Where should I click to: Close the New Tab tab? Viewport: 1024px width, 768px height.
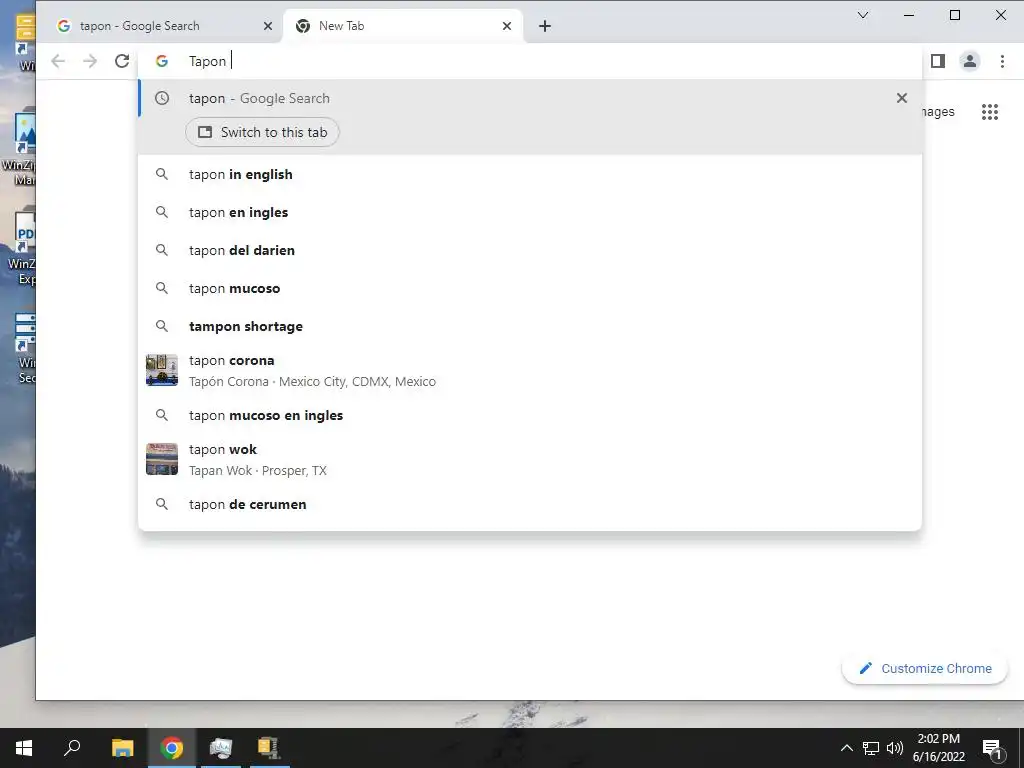point(507,26)
